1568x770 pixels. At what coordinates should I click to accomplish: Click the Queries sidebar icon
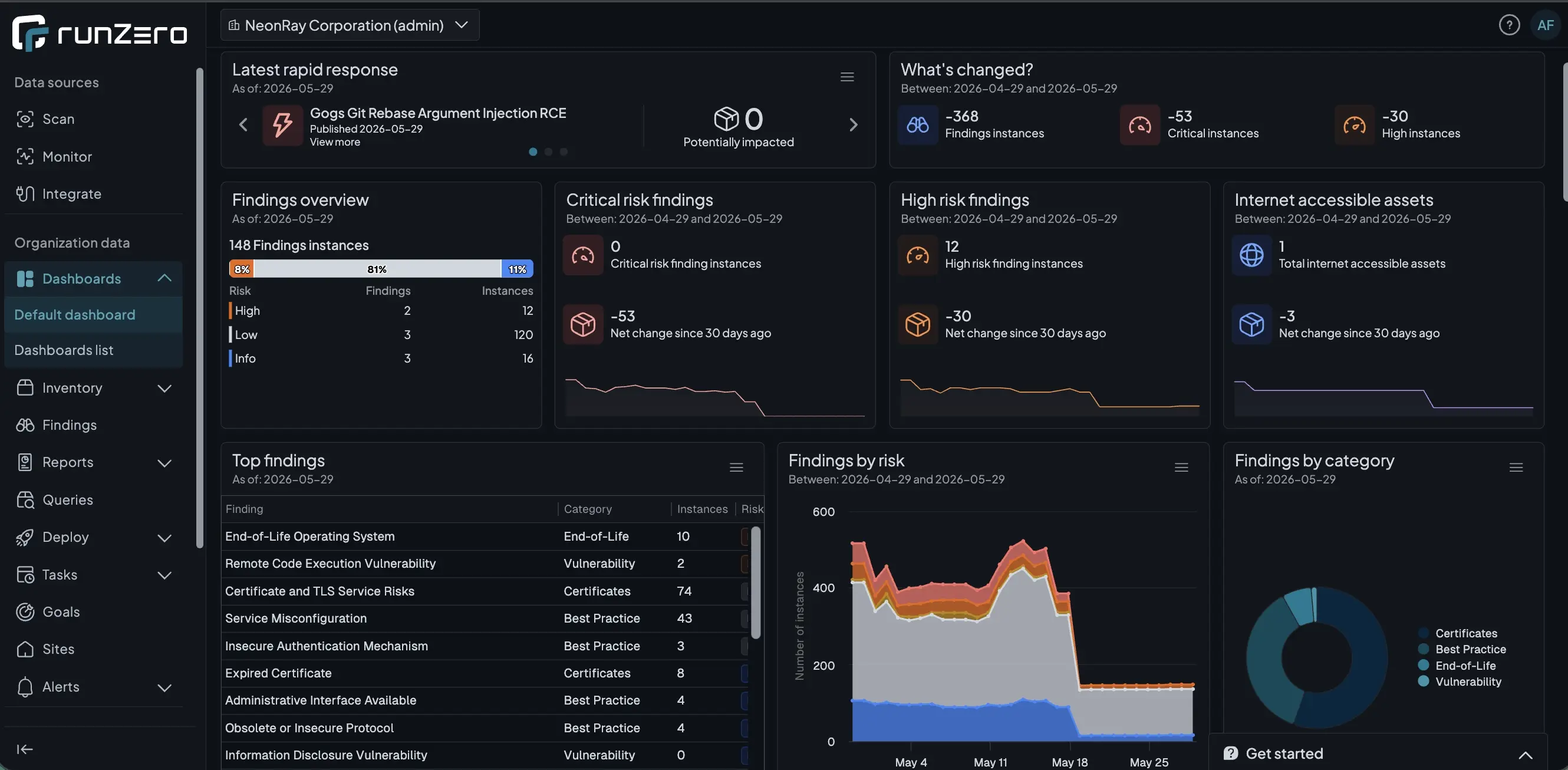pos(25,500)
